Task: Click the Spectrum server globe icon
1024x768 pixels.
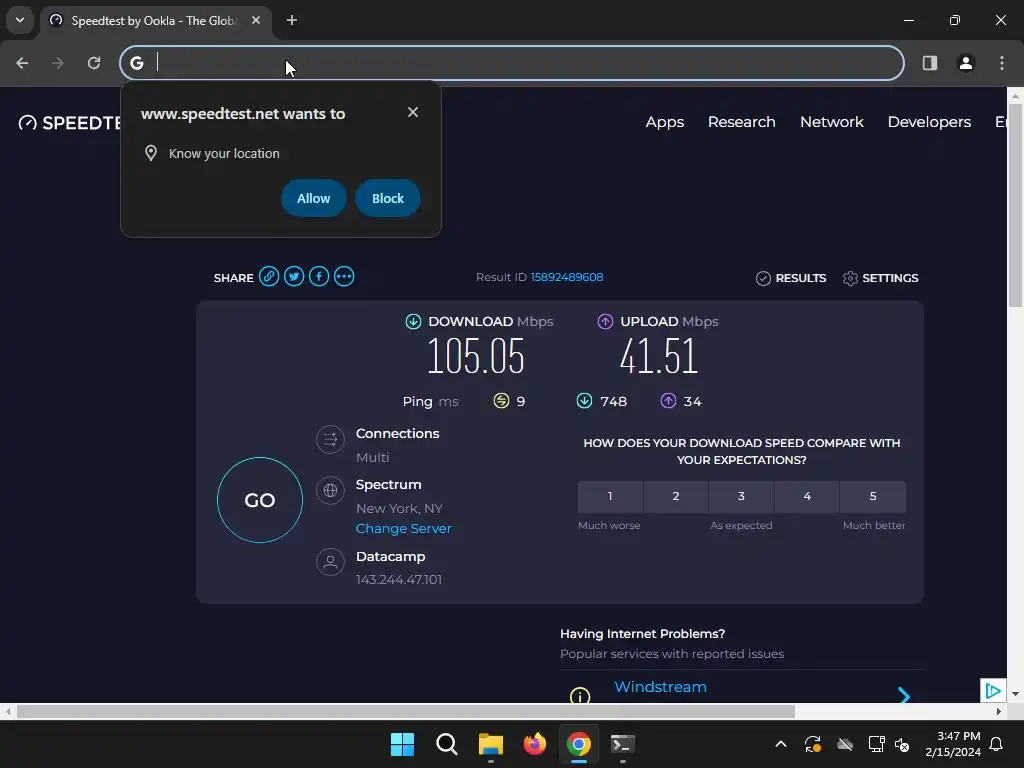Action: pos(330,490)
